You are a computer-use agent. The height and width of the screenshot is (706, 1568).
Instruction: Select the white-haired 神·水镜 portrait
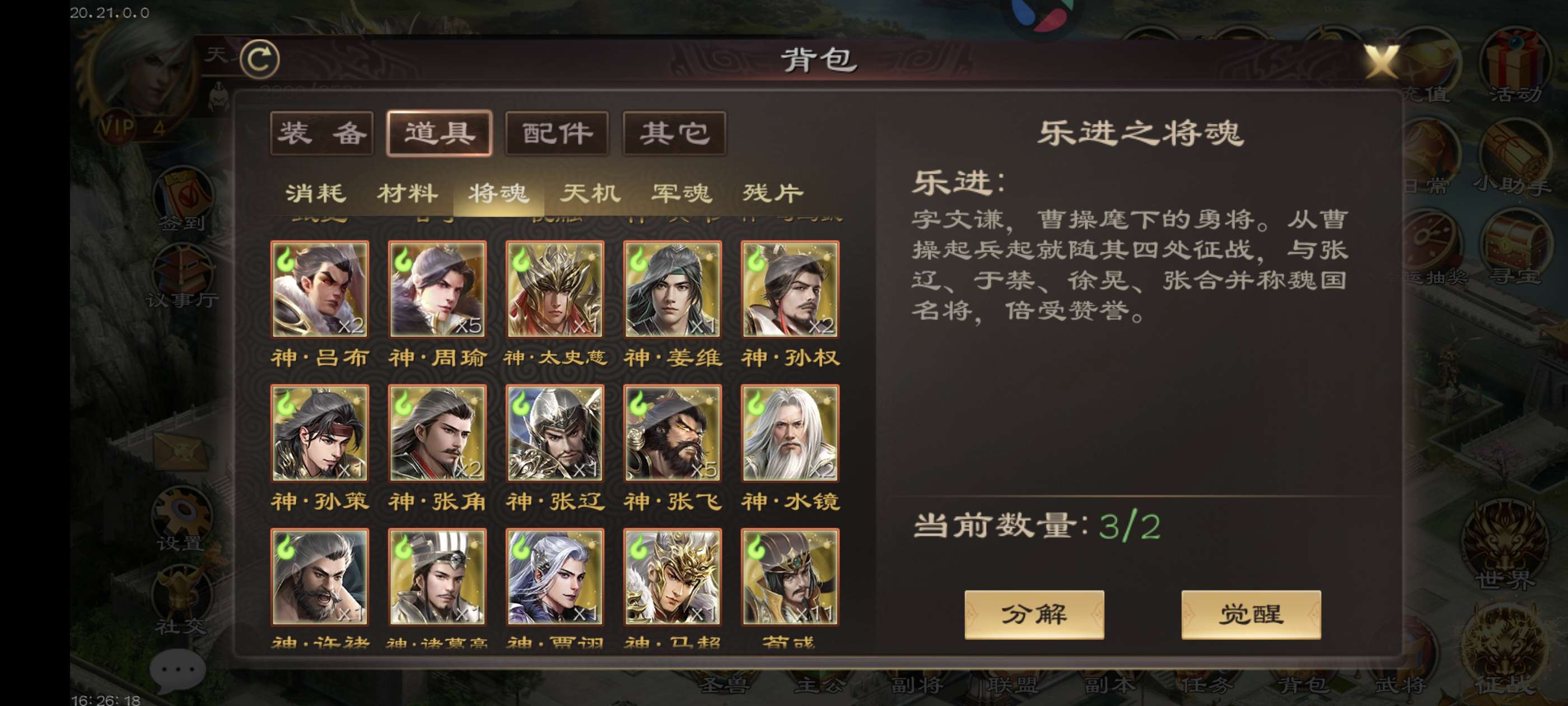click(x=790, y=433)
